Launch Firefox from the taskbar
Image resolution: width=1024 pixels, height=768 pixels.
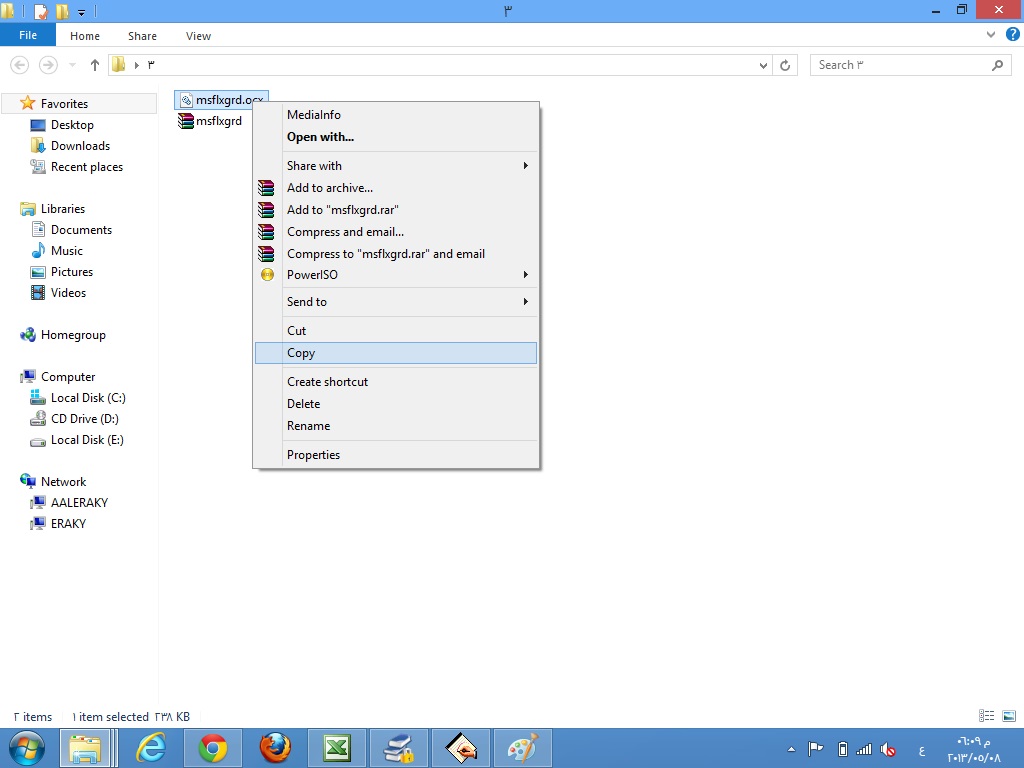(x=275, y=748)
